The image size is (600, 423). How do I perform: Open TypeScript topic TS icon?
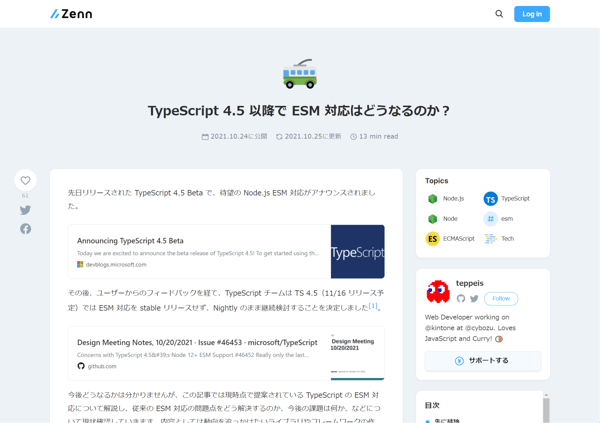(491, 199)
